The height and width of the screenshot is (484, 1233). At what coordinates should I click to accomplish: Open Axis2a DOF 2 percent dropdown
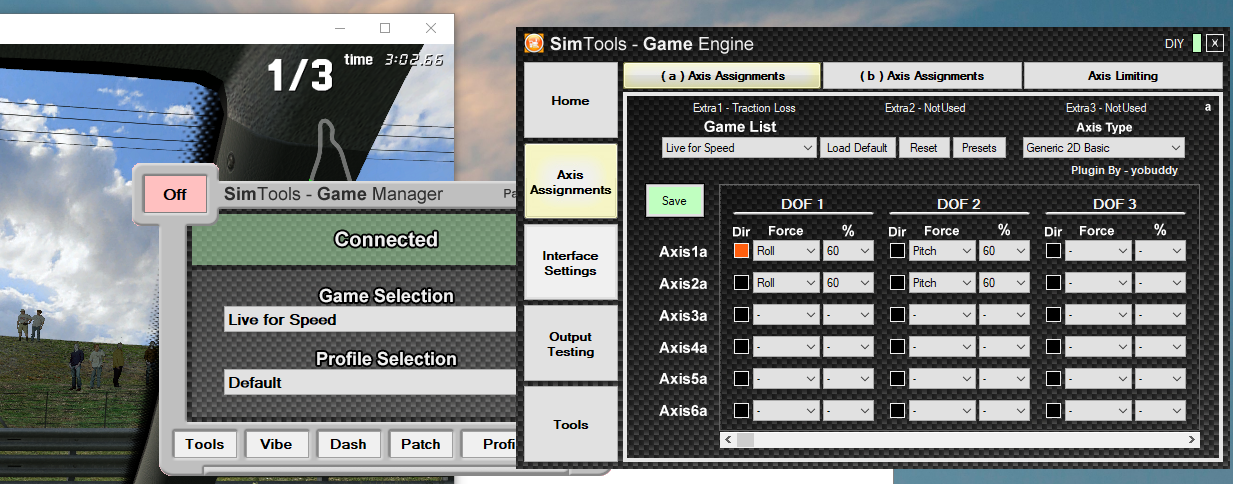point(1003,283)
